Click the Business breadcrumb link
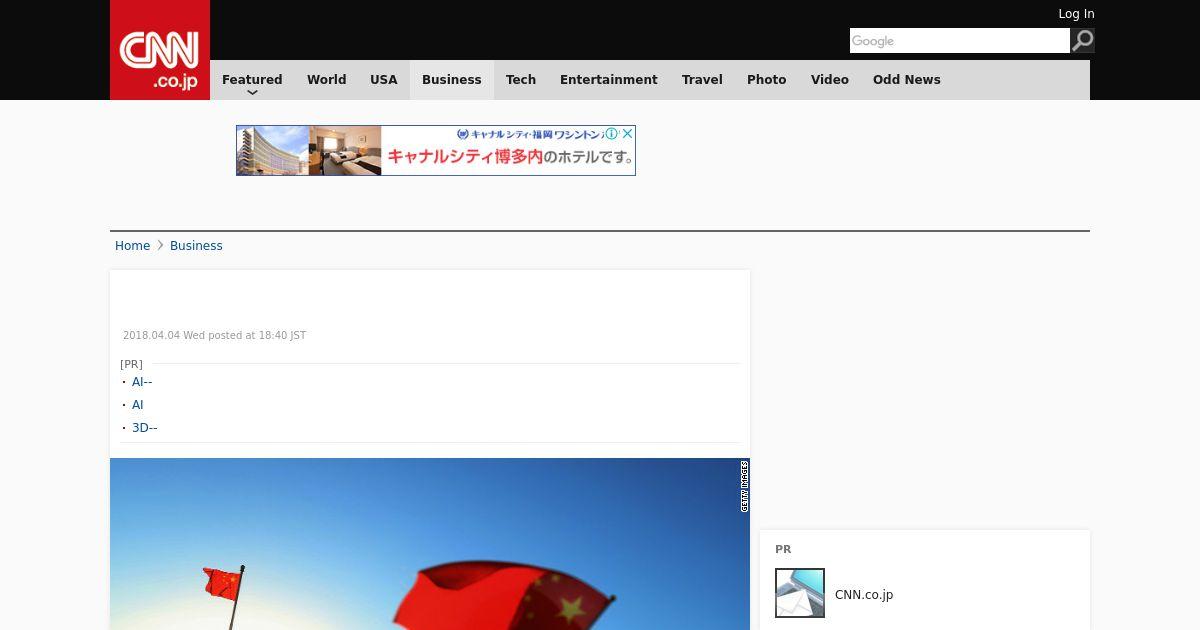This screenshot has height=630, width=1200. 196,246
